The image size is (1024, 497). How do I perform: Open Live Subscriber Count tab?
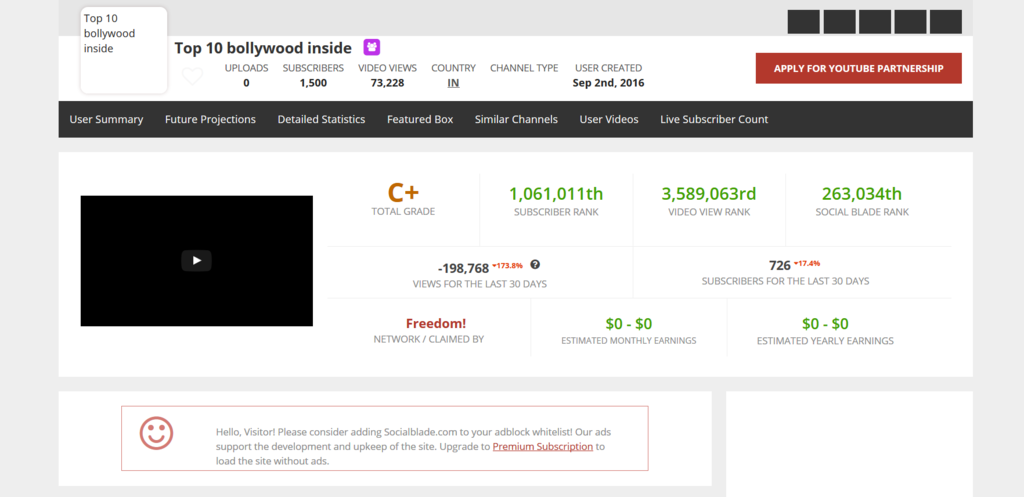[714, 120]
